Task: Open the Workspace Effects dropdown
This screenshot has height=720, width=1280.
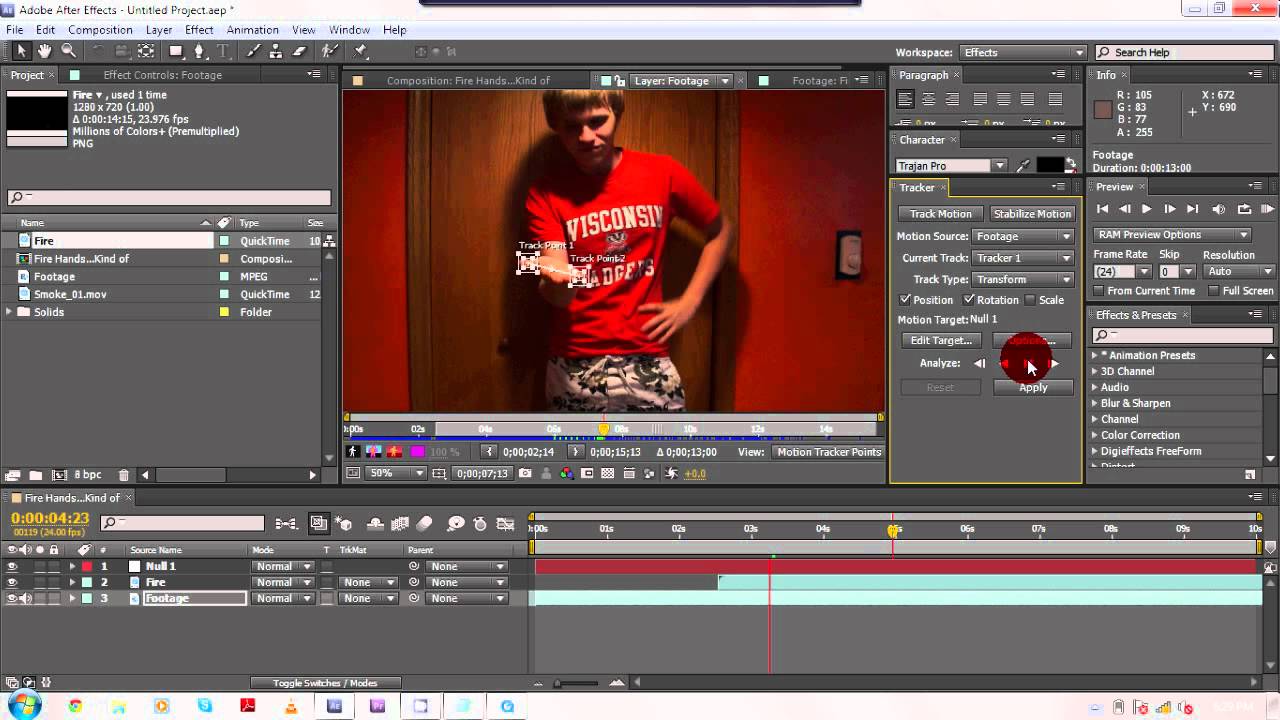Action: point(1022,53)
